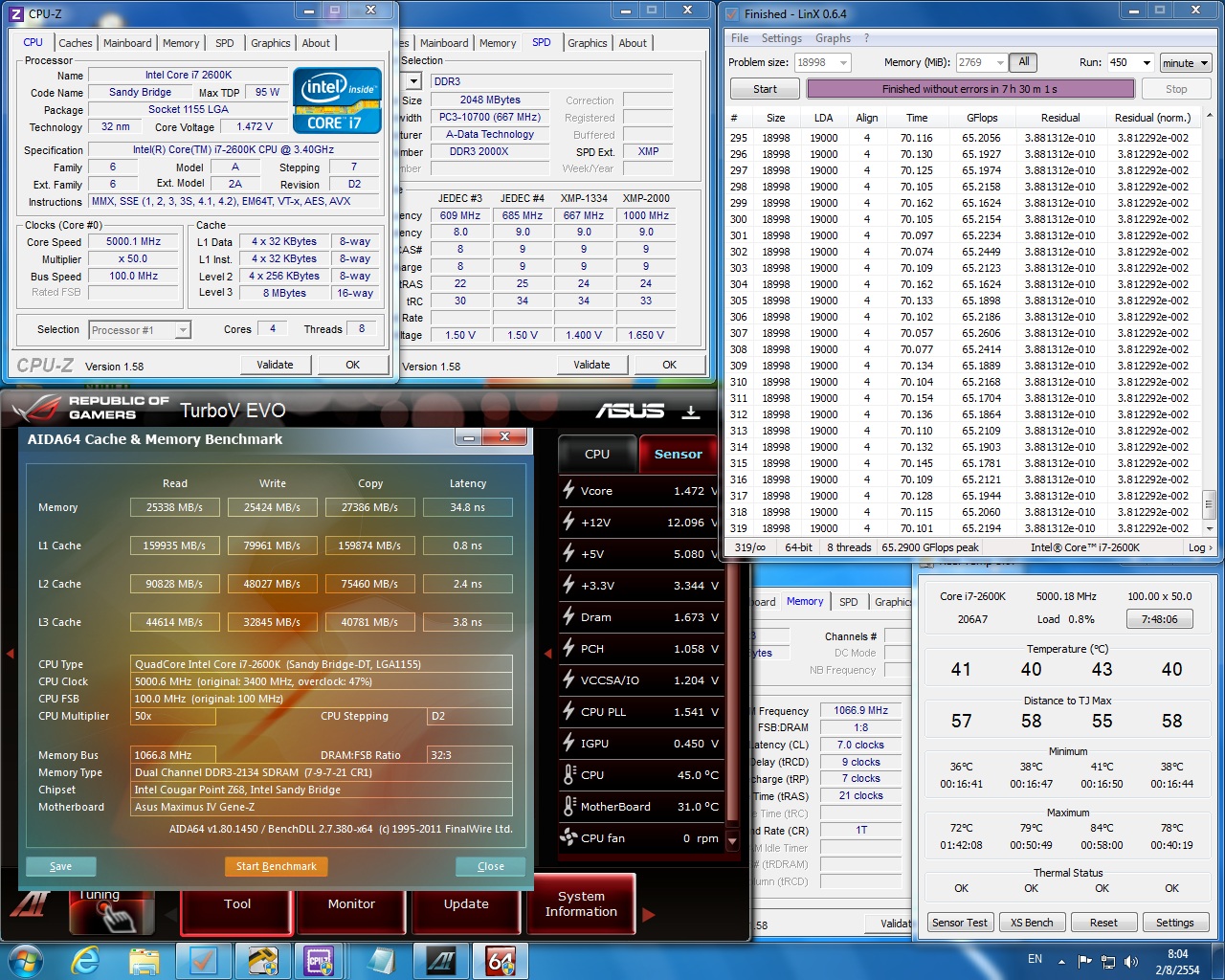Click the network tray icon
The width and height of the screenshot is (1225, 980).
1108,961
